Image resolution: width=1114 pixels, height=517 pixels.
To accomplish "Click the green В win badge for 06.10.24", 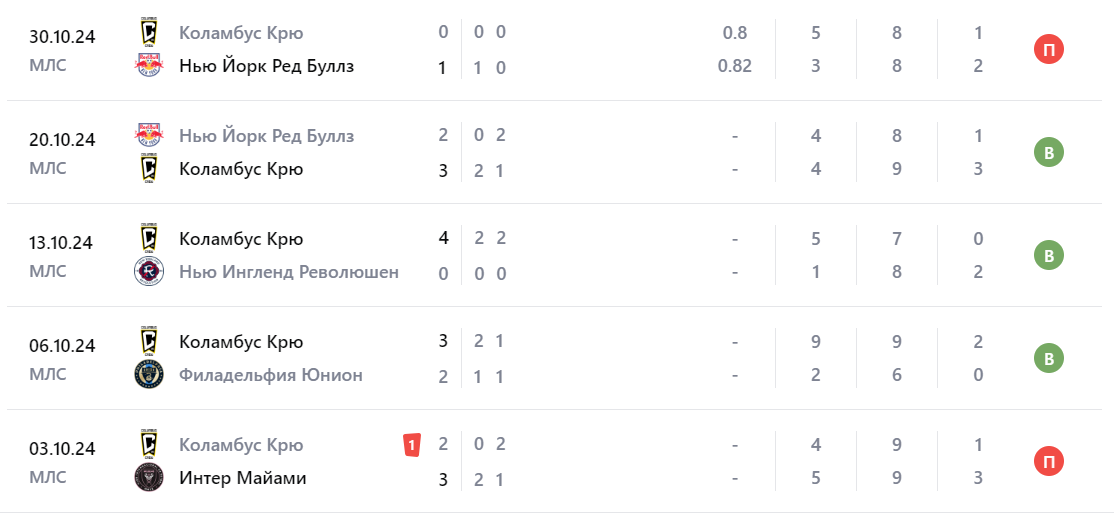I will [x=1049, y=358].
